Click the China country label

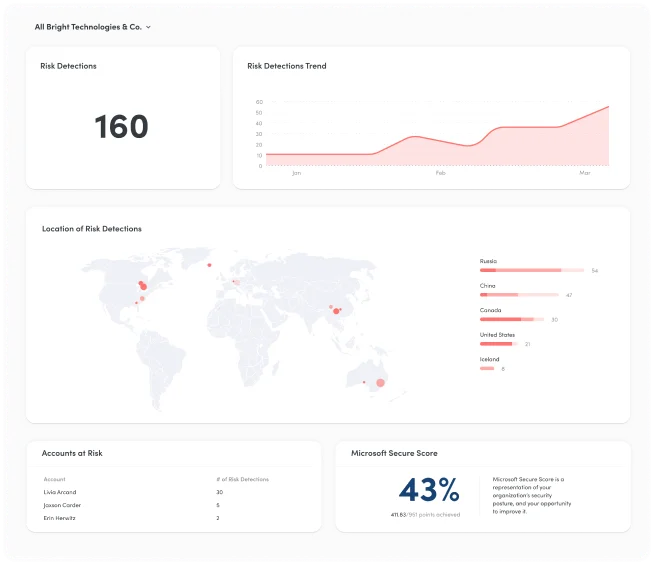coord(487,286)
